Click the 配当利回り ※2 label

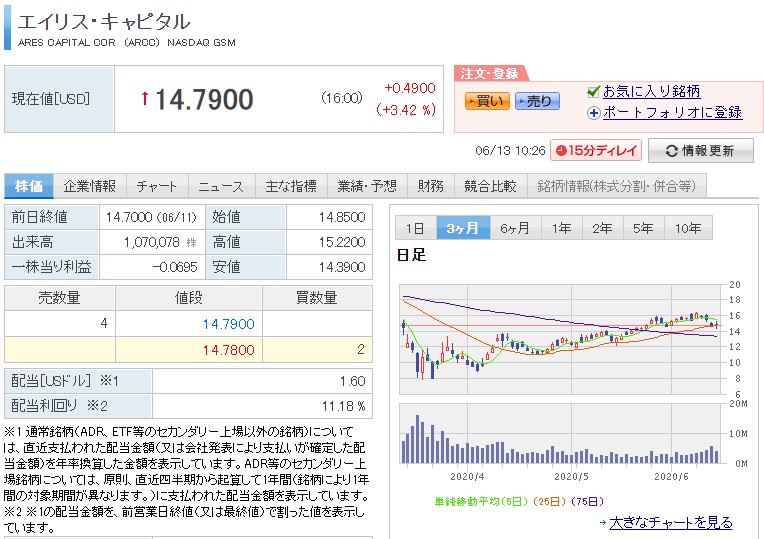click(59, 406)
